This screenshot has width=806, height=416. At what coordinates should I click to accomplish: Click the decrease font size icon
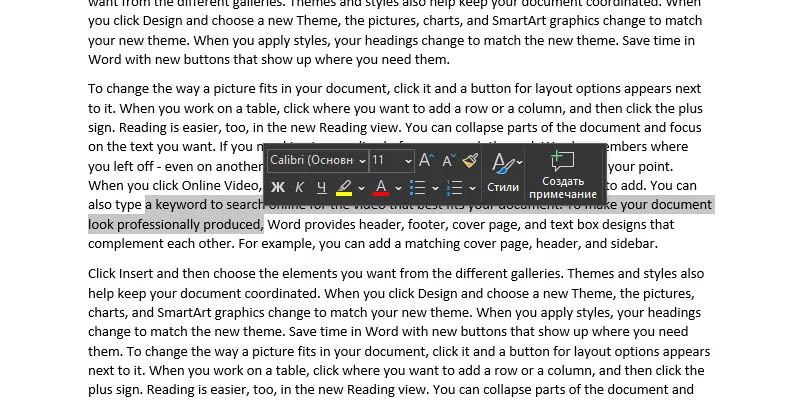click(x=448, y=160)
